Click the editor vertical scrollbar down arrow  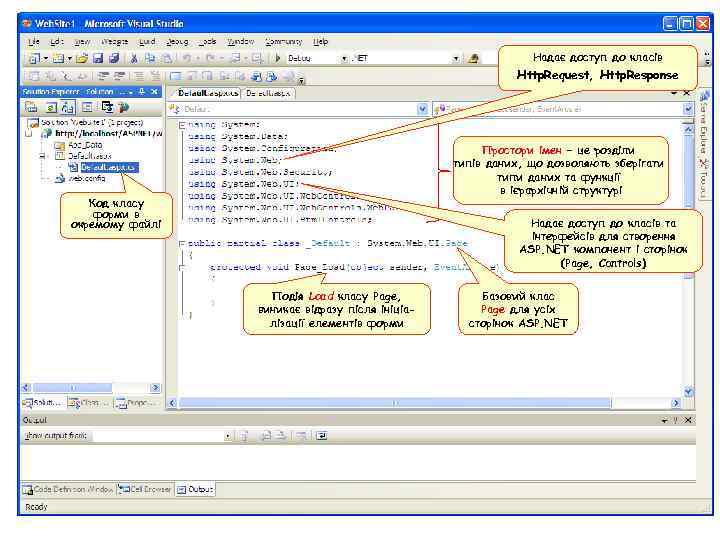(688, 392)
